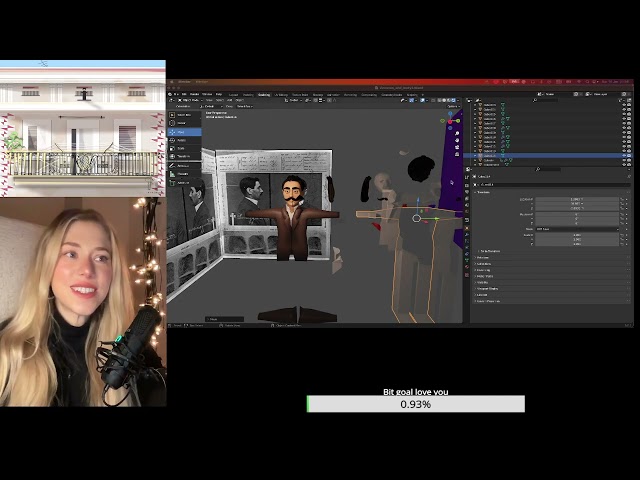Open the green Object Data properties tab
The height and width of the screenshot is (480, 640).
pos(467,260)
